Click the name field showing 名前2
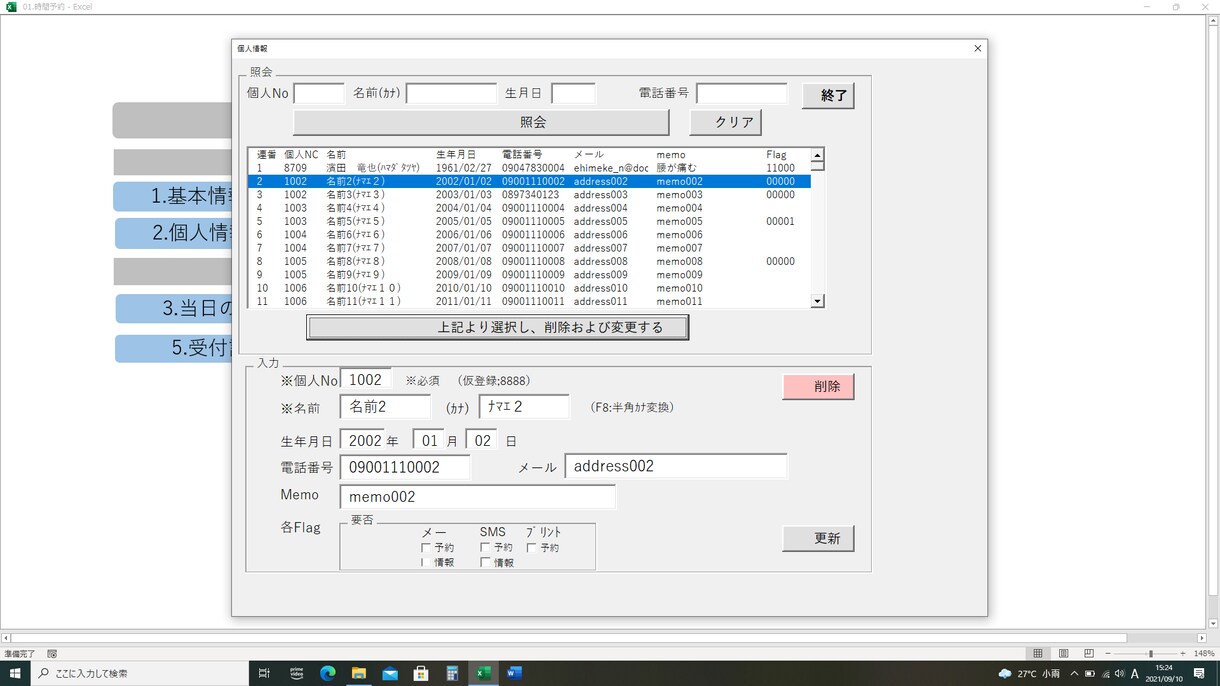Screen dimensions: 1220x686 385,406
